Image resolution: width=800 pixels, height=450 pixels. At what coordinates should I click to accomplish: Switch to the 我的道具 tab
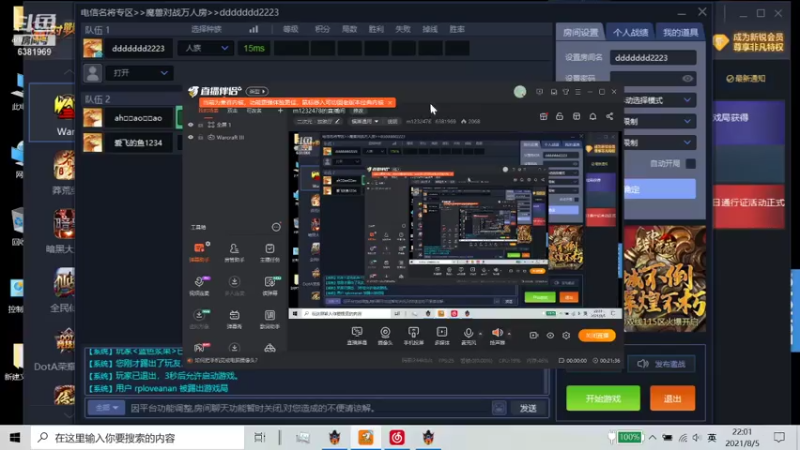coord(680,32)
